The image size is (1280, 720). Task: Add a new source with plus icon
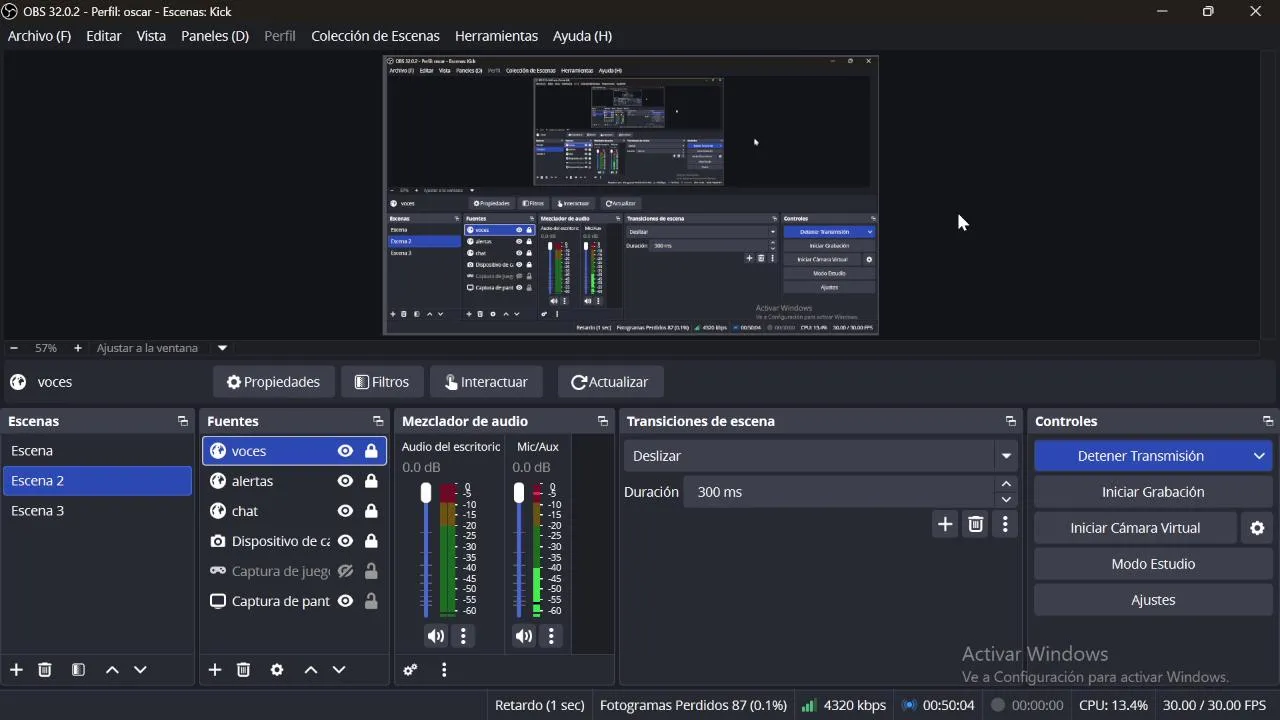[x=215, y=670]
